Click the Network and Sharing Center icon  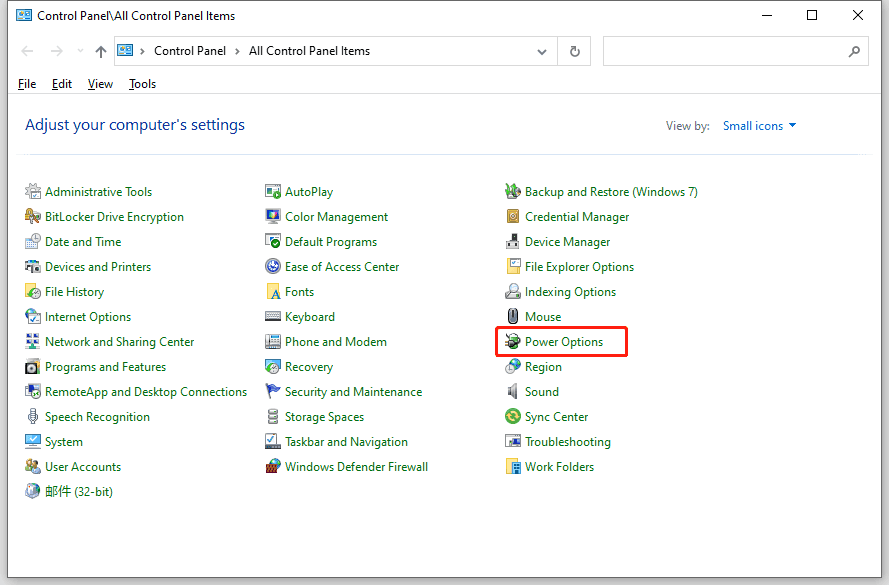[33, 341]
